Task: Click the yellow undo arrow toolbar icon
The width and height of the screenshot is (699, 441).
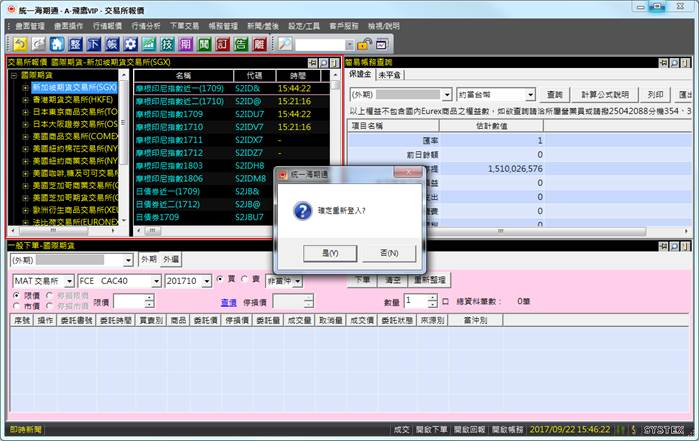Action: (21, 44)
